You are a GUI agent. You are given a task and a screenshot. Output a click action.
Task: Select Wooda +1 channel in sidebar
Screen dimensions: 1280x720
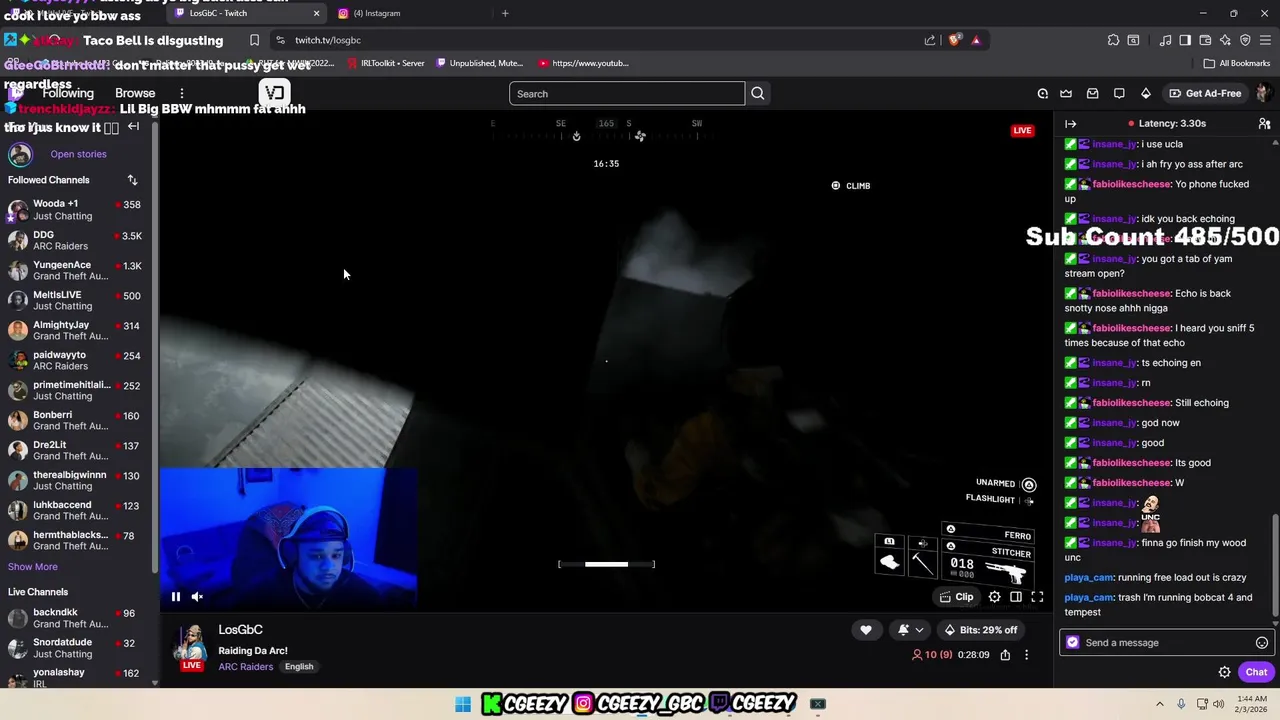[x=76, y=210]
